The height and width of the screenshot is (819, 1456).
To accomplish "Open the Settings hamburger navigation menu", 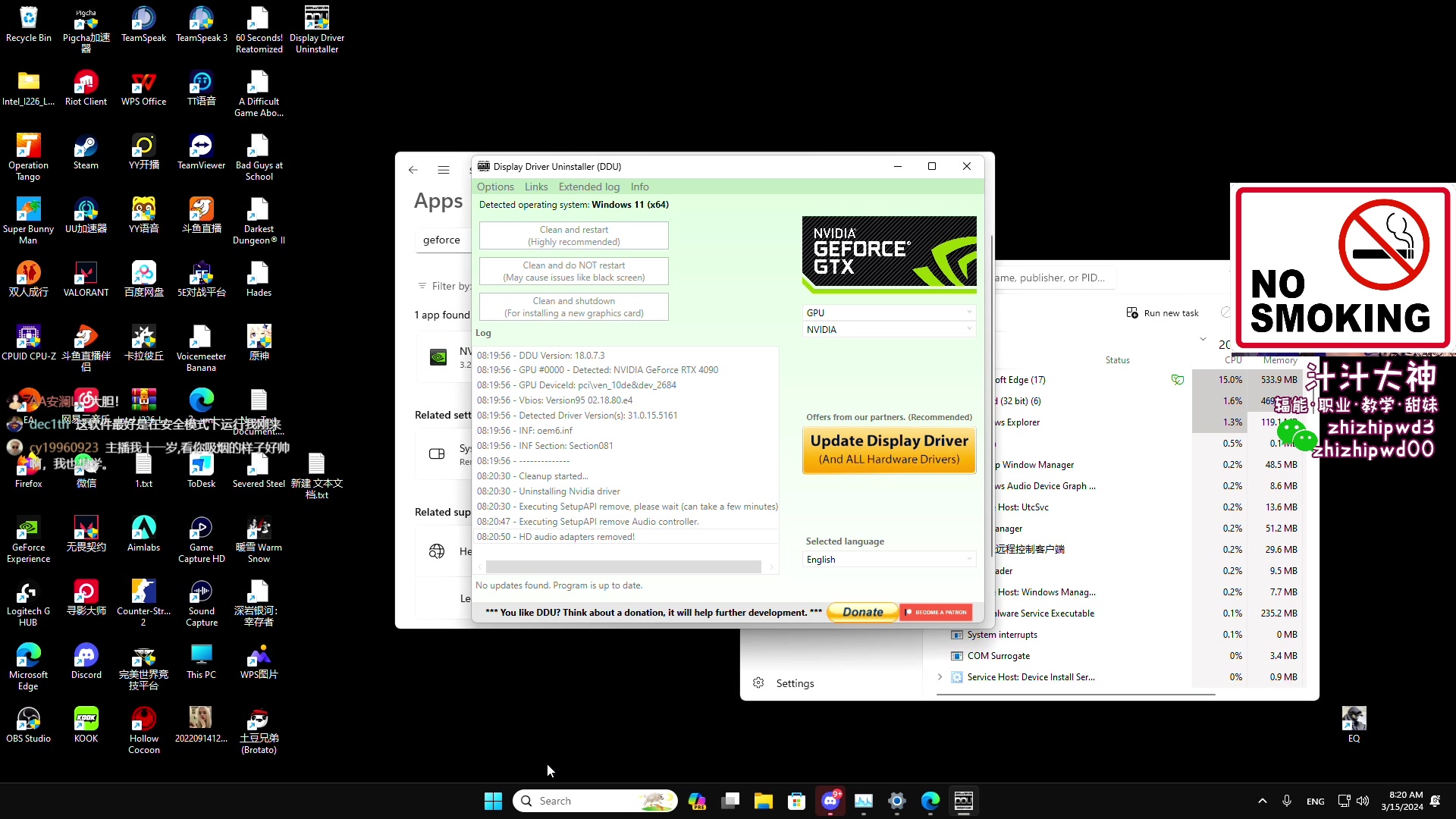I will pos(444,170).
